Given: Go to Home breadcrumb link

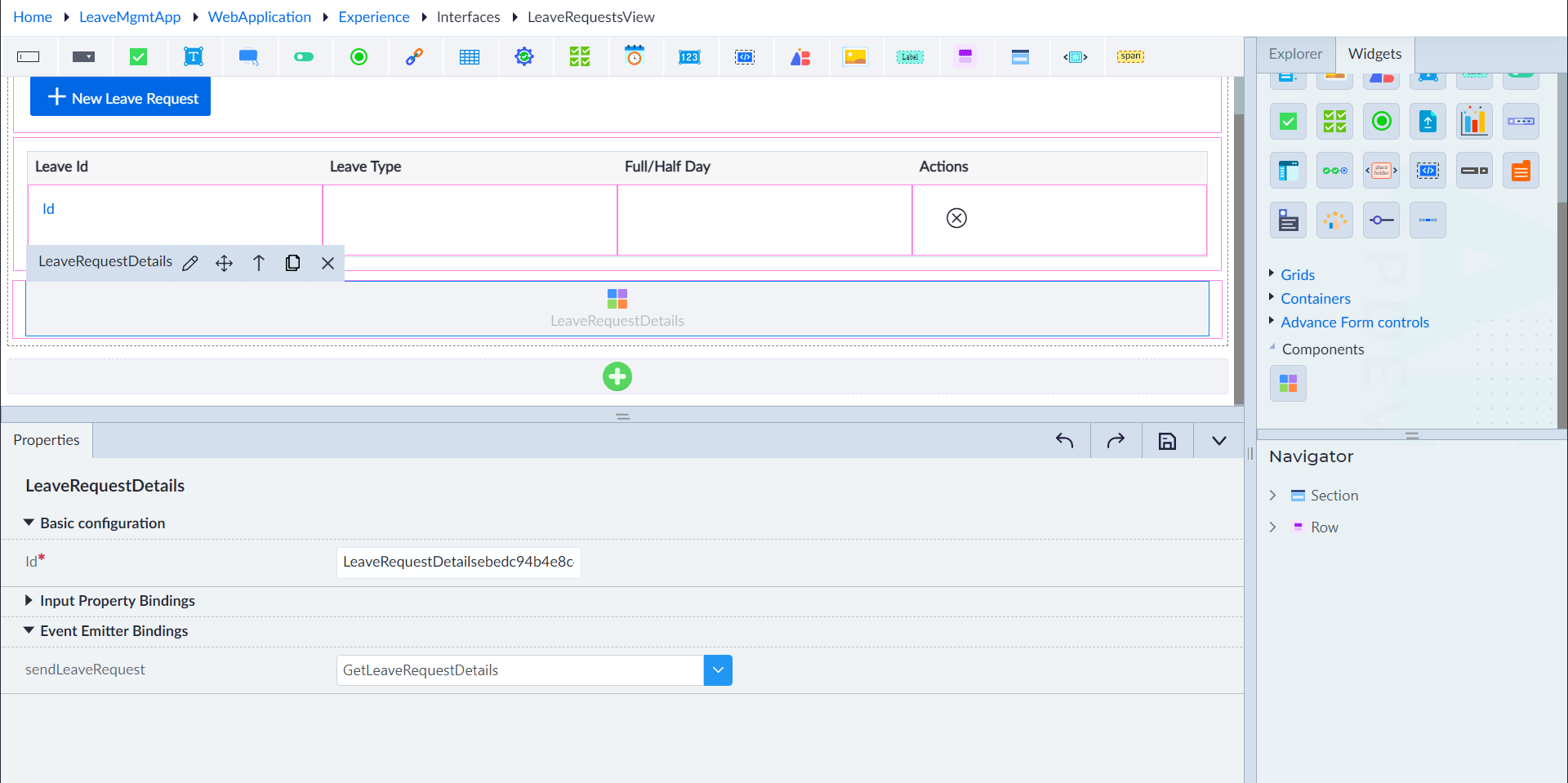Looking at the screenshot, I should pyautogui.click(x=33, y=17).
